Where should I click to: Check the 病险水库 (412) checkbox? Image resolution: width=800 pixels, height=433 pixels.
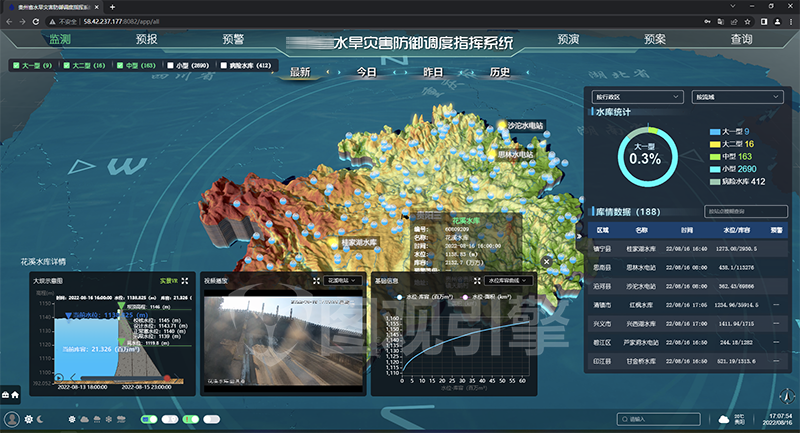point(223,65)
